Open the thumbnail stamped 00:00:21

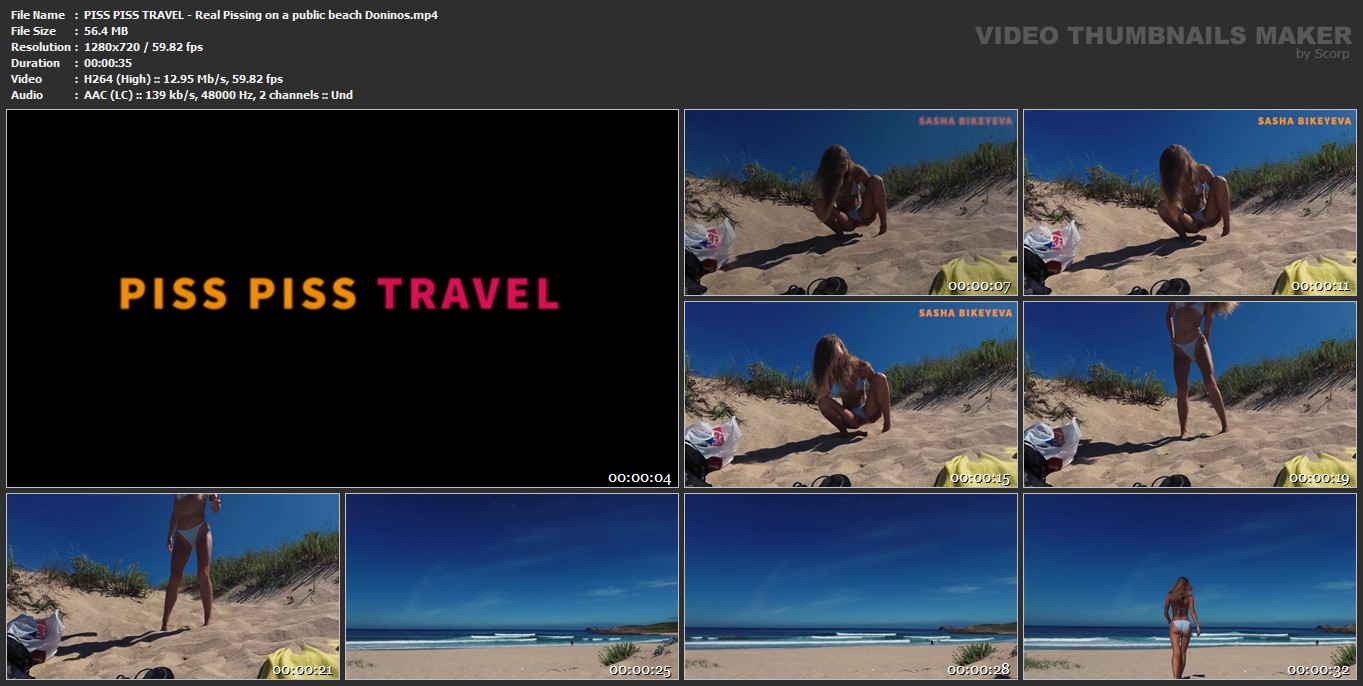(x=173, y=586)
